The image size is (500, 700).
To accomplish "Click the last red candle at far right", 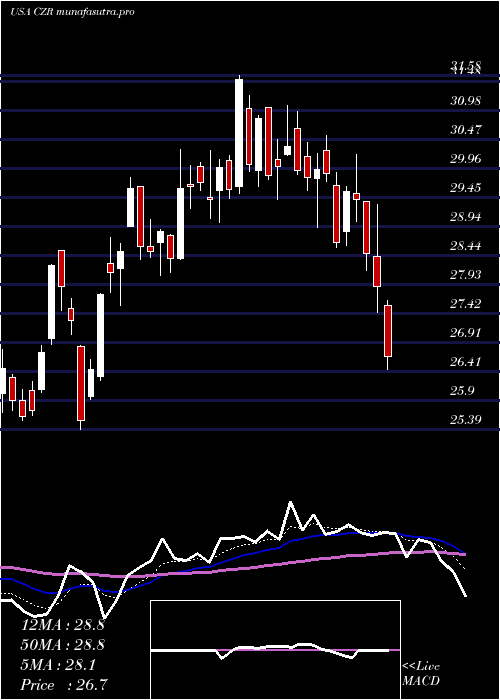I will [388, 331].
